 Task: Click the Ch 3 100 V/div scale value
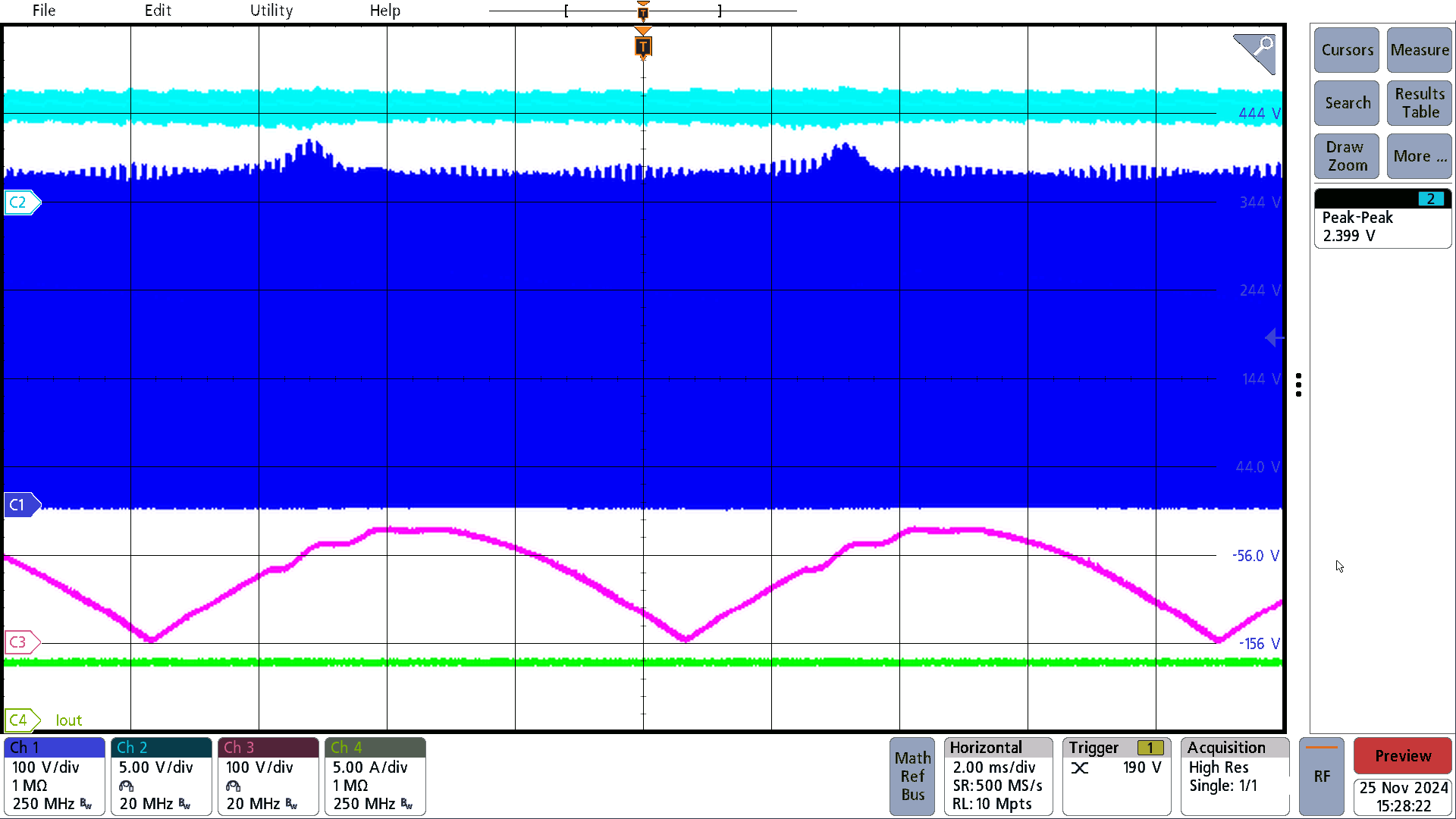click(x=259, y=767)
